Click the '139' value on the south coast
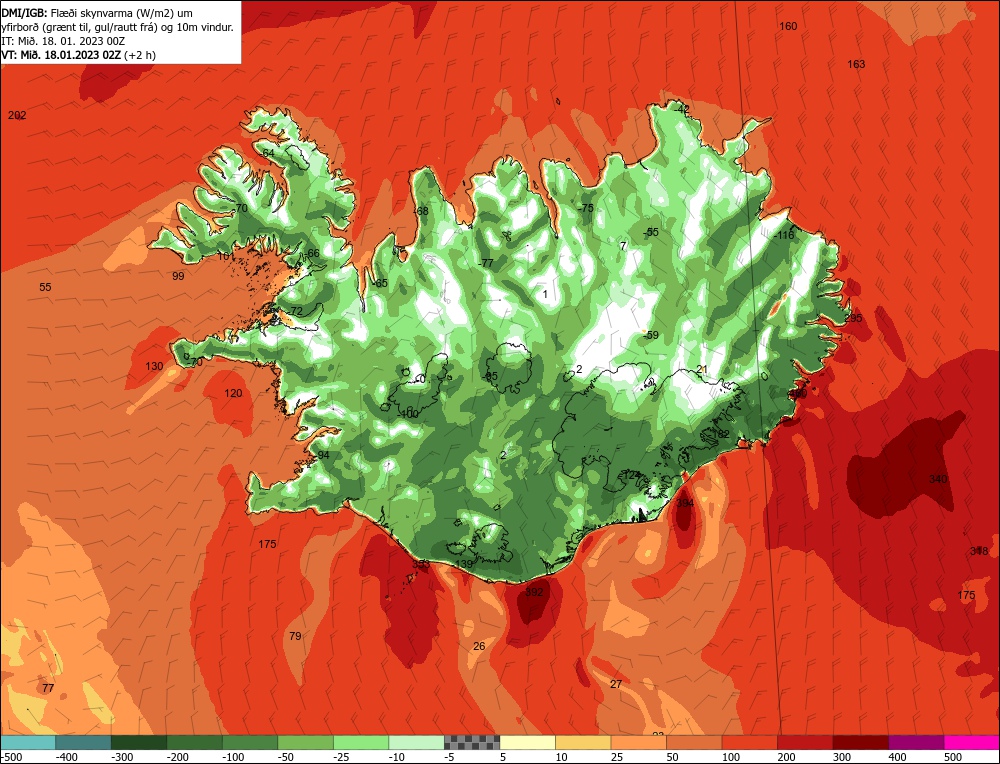1000x764 pixels. point(464,564)
